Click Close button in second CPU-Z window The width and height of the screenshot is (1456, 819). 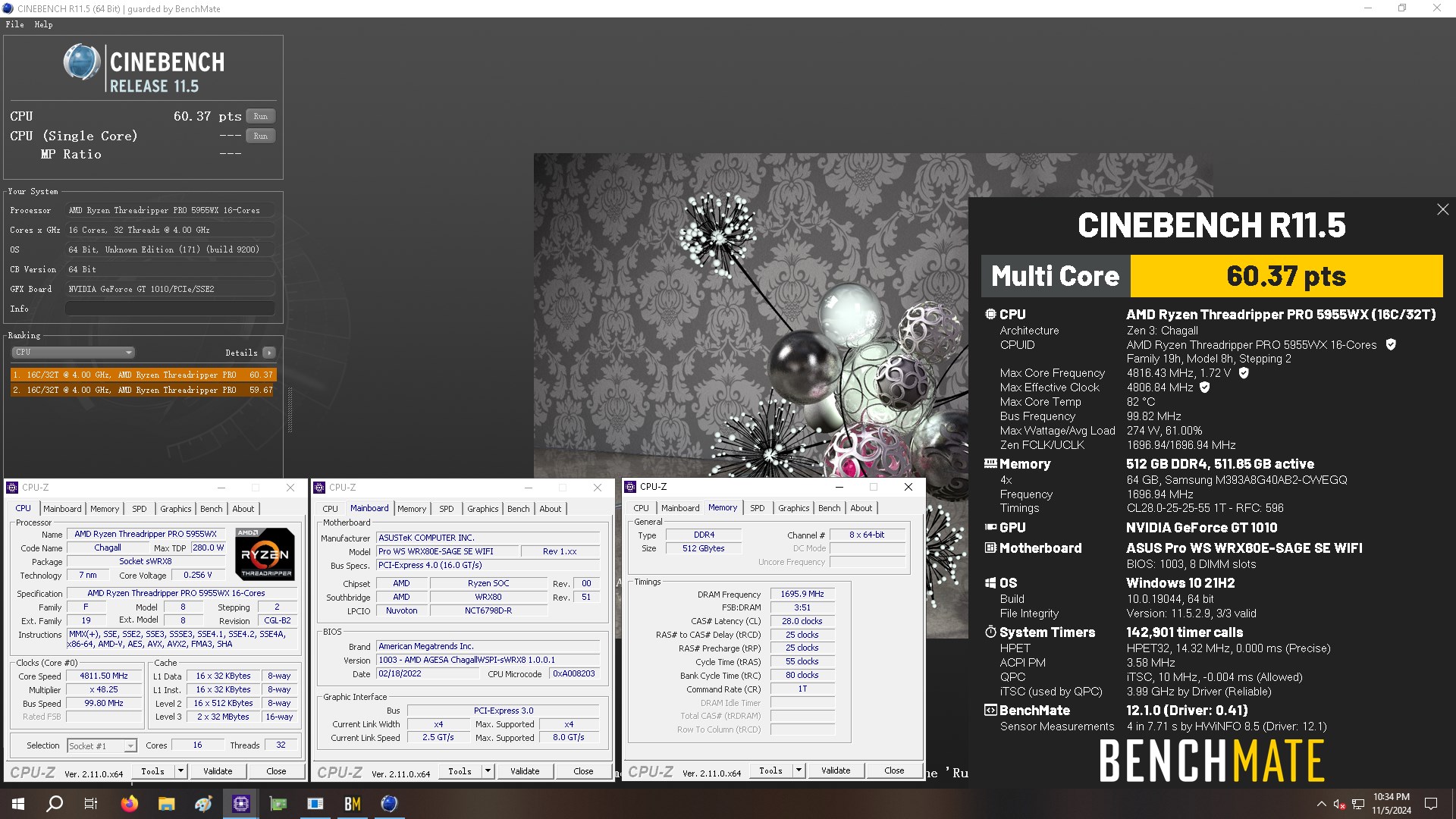583,771
